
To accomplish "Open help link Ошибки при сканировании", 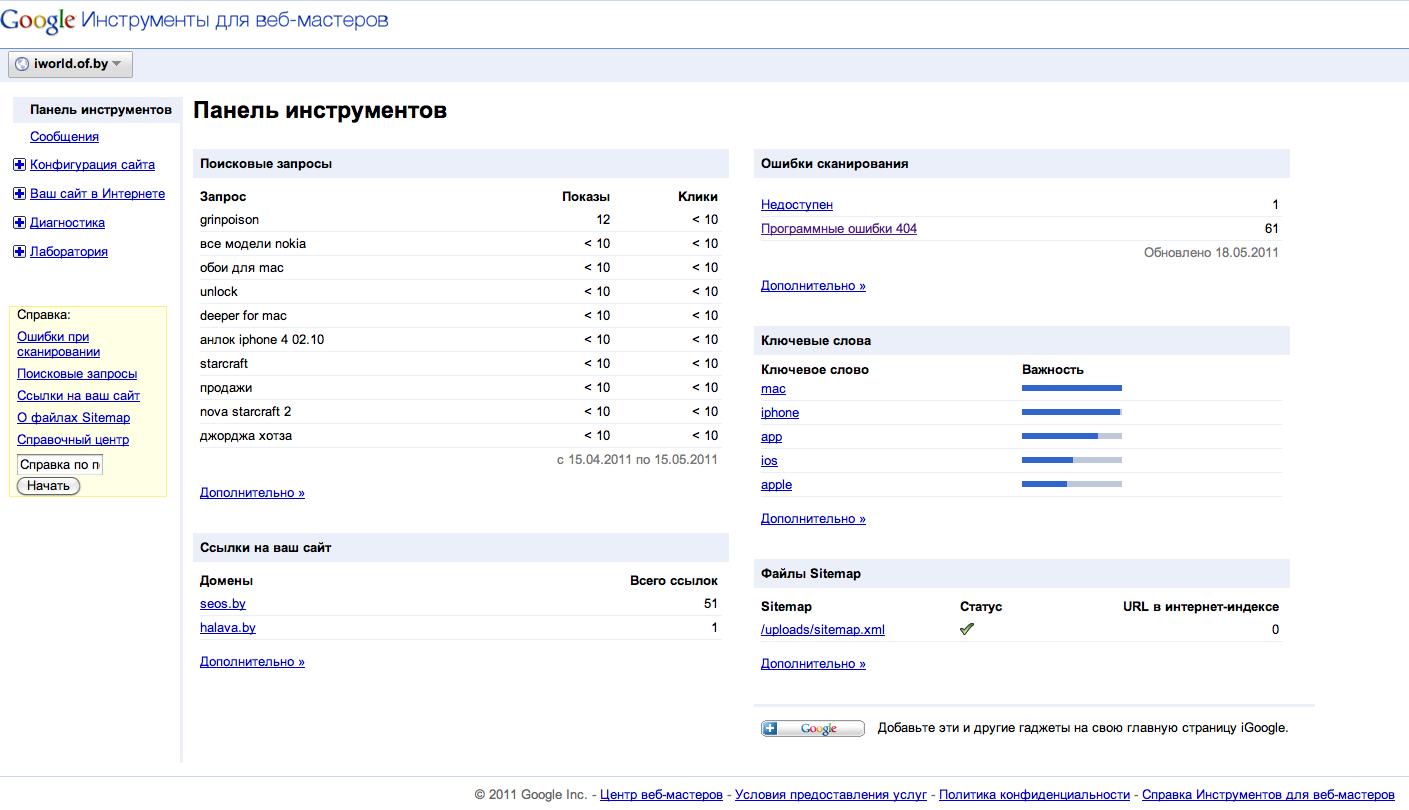I will pos(58,344).
